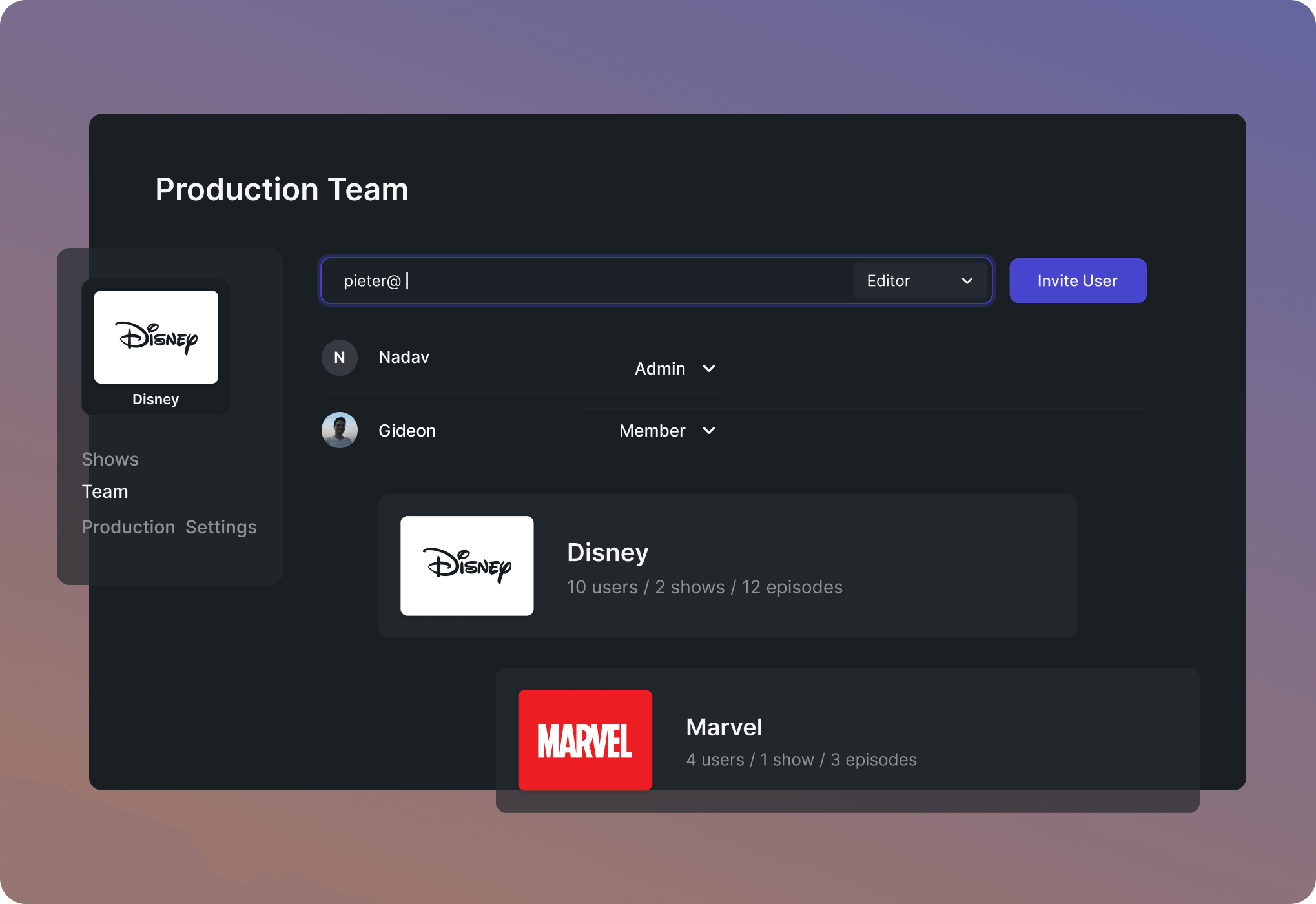
Task: Open the Editor role dropdown
Action: click(904, 281)
